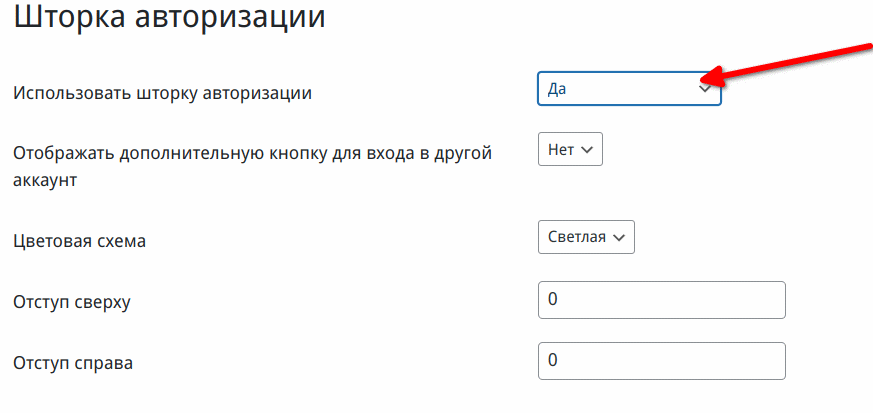Click the 'Цветовая схема' label
873x413 pixels.
coord(80,241)
